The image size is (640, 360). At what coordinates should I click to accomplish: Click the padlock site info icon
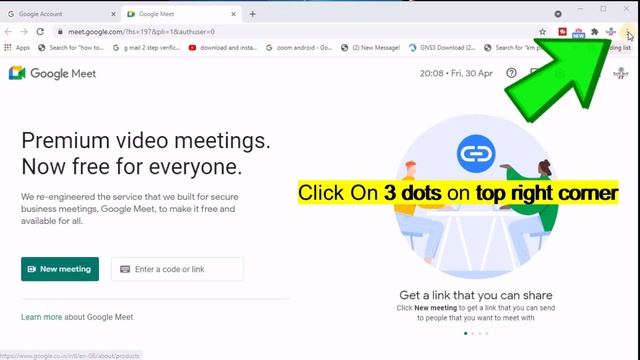pos(60,31)
